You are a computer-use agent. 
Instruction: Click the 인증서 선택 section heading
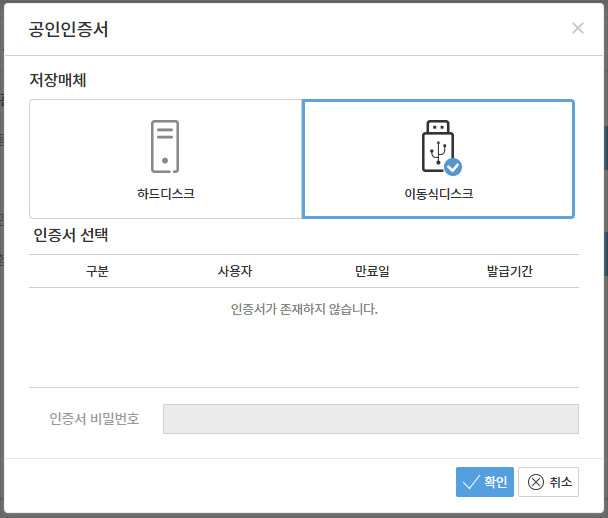point(71,236)
